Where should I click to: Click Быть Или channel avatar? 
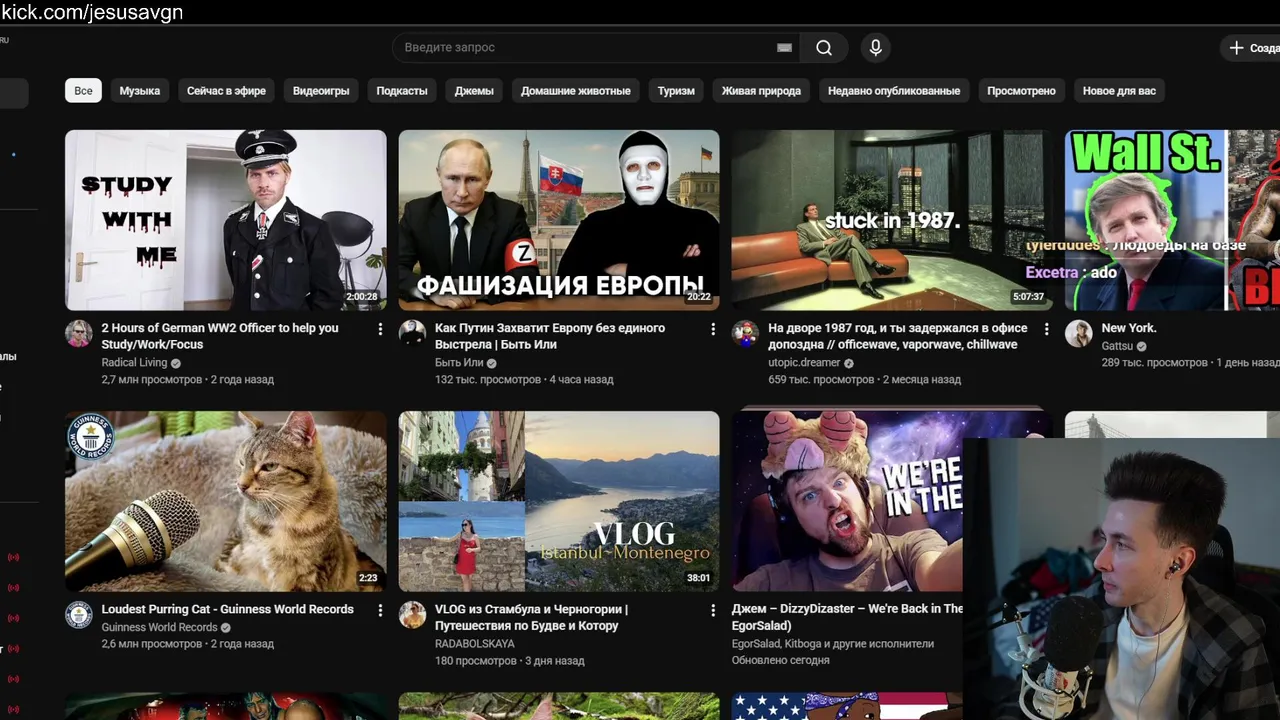[412, 334]
